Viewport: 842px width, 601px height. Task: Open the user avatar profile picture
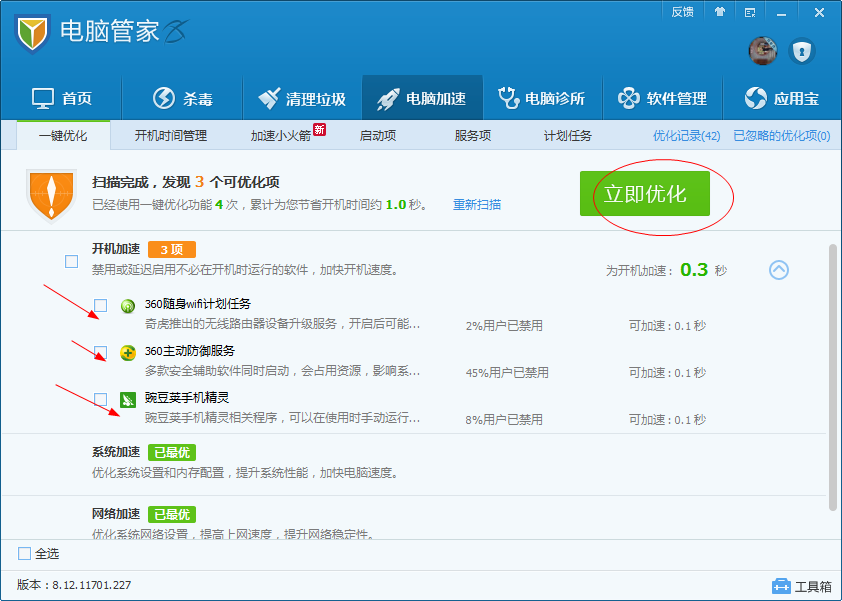[x=763, y=51]
